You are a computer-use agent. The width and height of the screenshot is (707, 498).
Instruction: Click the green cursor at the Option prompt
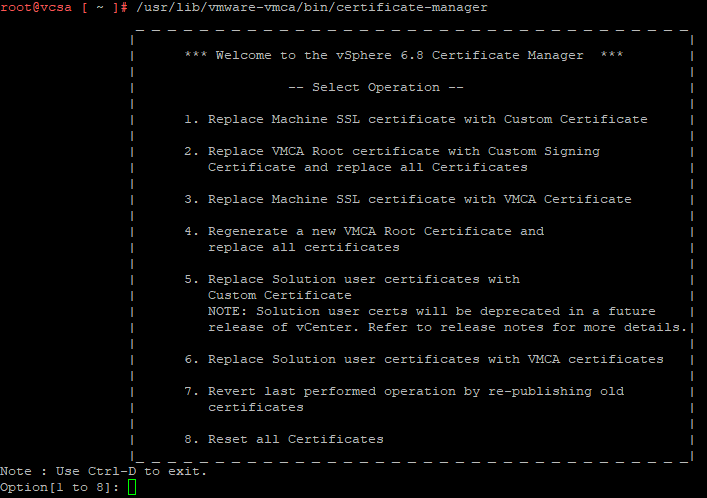click(x=132, y=487)
